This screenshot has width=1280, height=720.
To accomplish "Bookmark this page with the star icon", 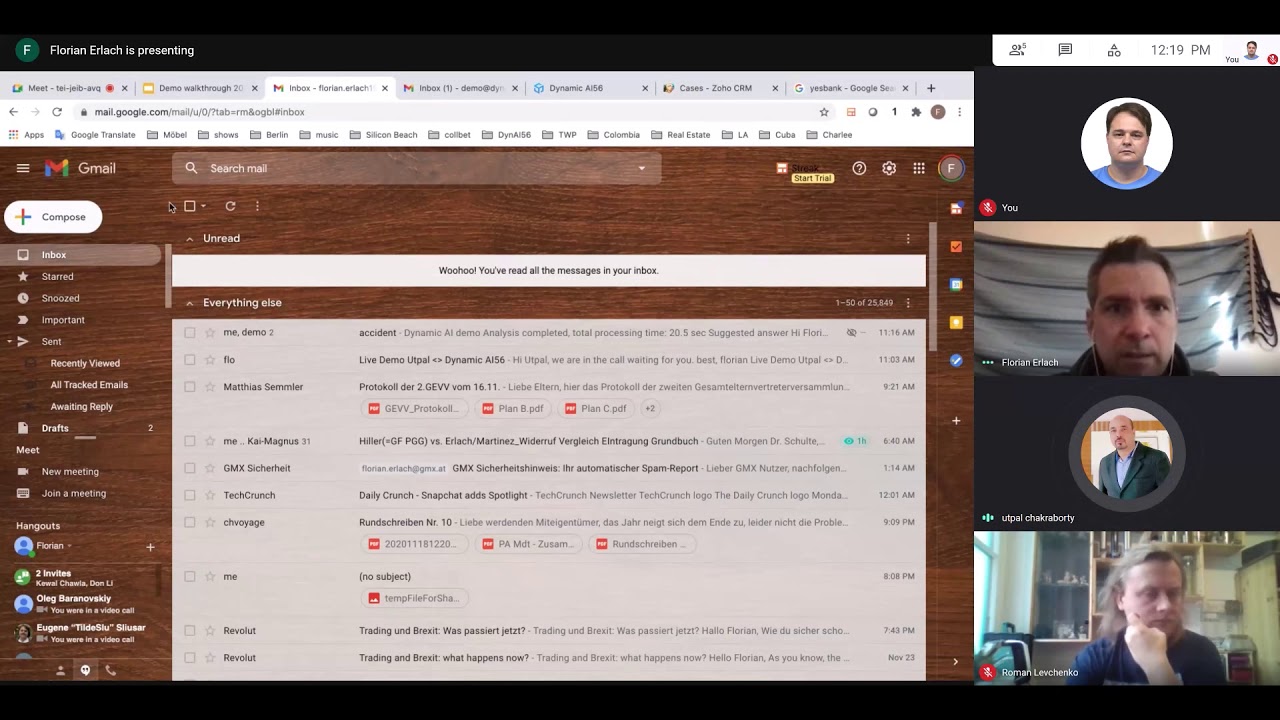I will click(824, 112).
